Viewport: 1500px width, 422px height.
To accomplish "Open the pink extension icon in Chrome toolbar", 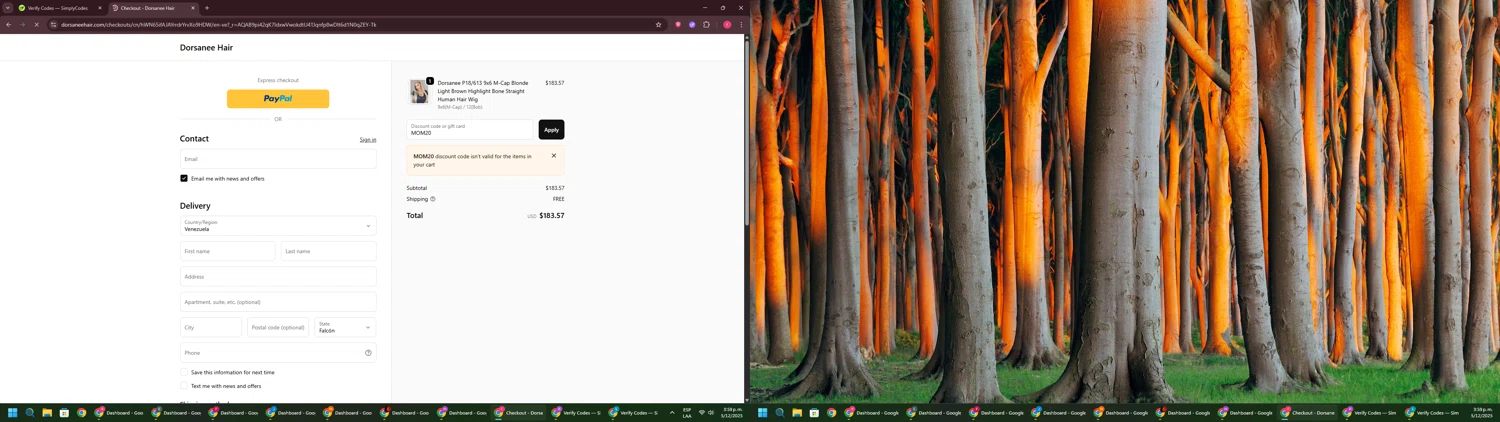I will coord(678,24).
